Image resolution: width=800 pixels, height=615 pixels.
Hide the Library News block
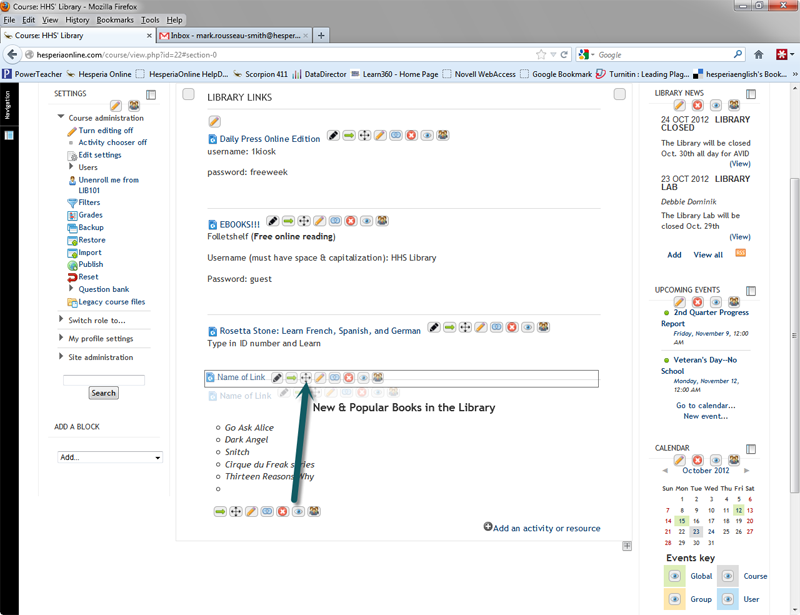[x=716, y=105]
